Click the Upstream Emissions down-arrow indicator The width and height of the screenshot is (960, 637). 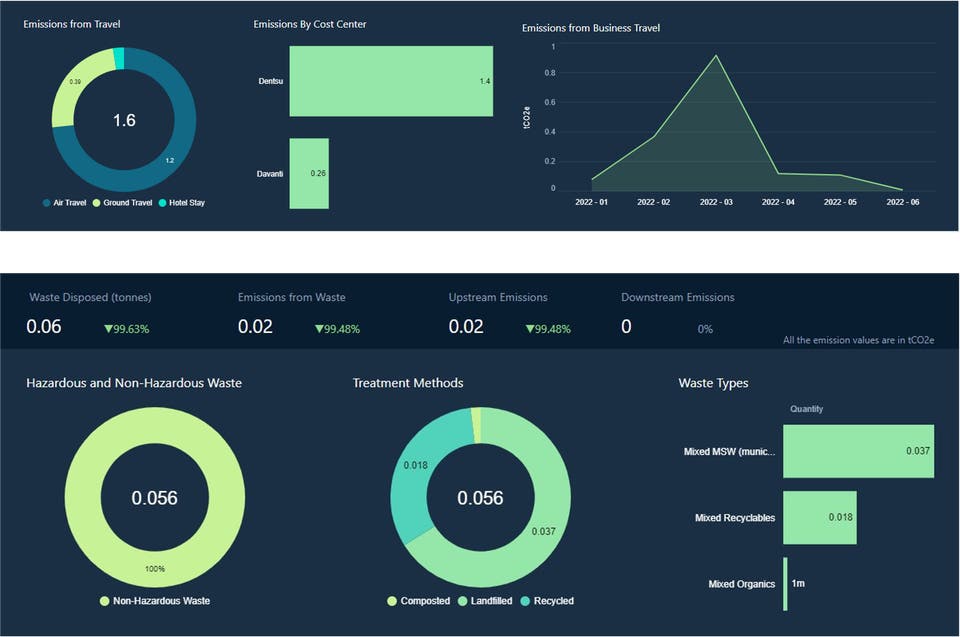pyautogui.click(x=547, y=328)
